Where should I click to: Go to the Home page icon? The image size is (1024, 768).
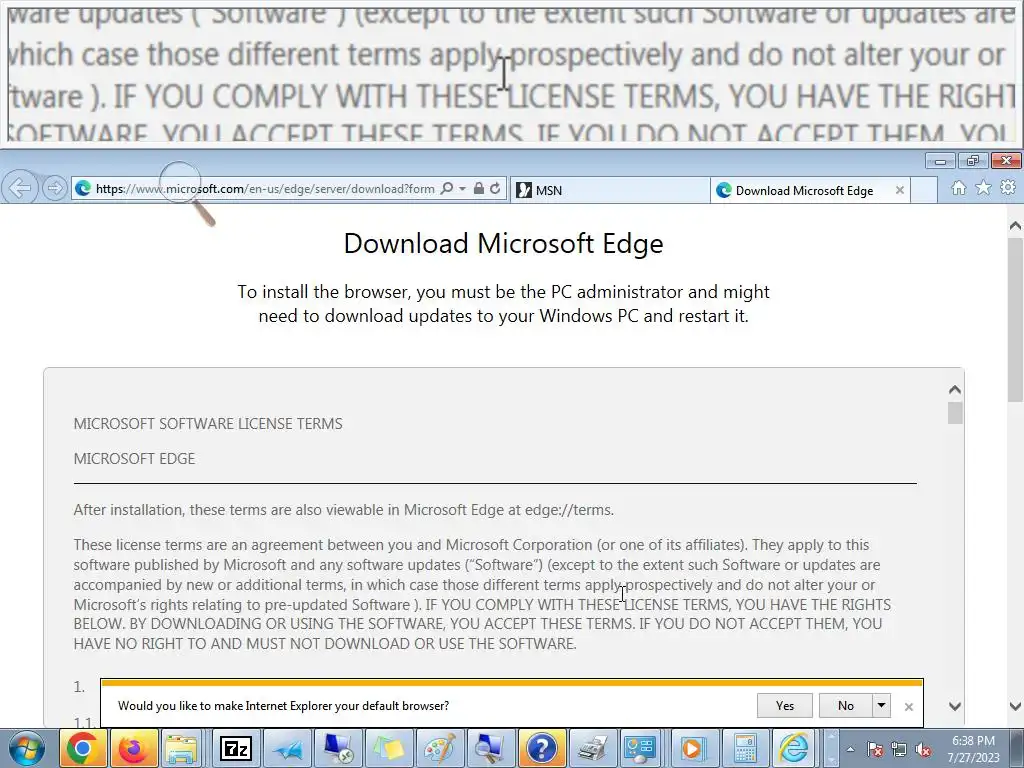click(958, 188)
